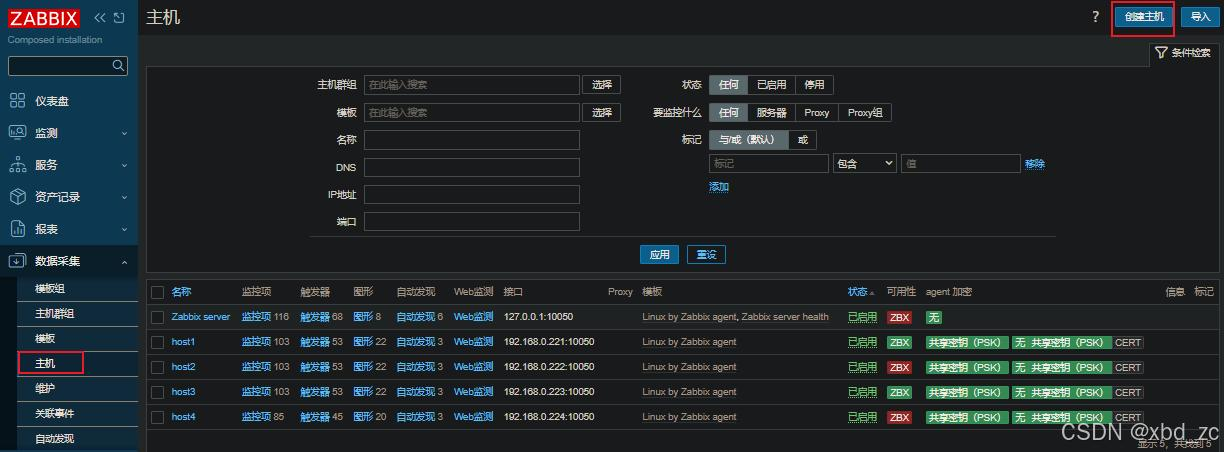The width and height of the screenshot is (1224, 452).
Task: Choose Proxy for monitored-by filter
Action: click(x=817, y=113)
